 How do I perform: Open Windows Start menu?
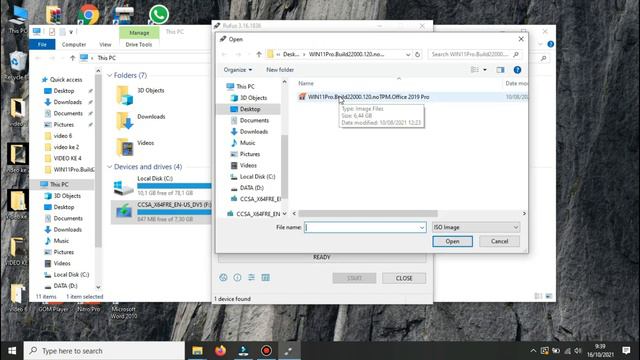tap(12, 351)
